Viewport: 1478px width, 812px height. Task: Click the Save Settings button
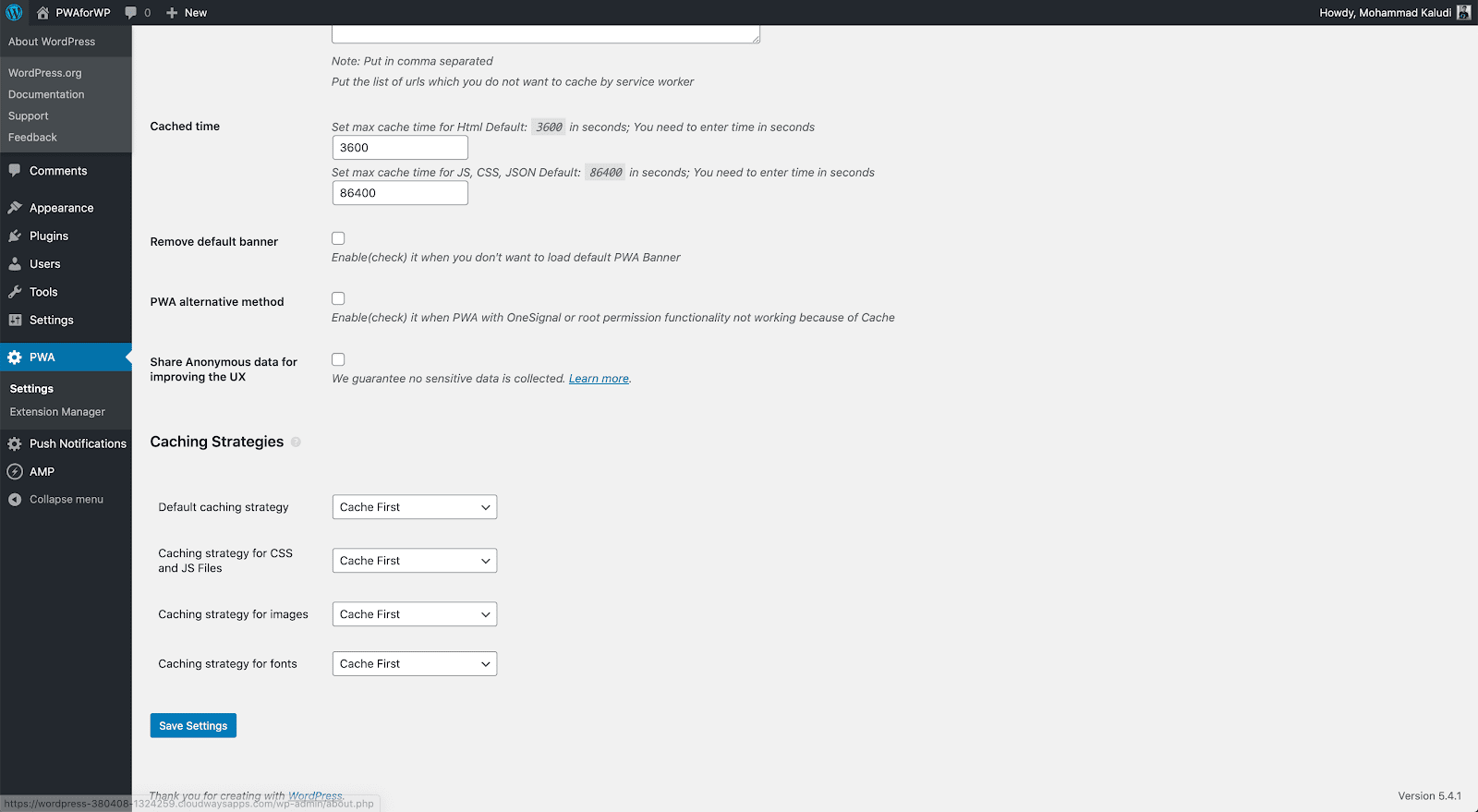click(x=193, y=726)
